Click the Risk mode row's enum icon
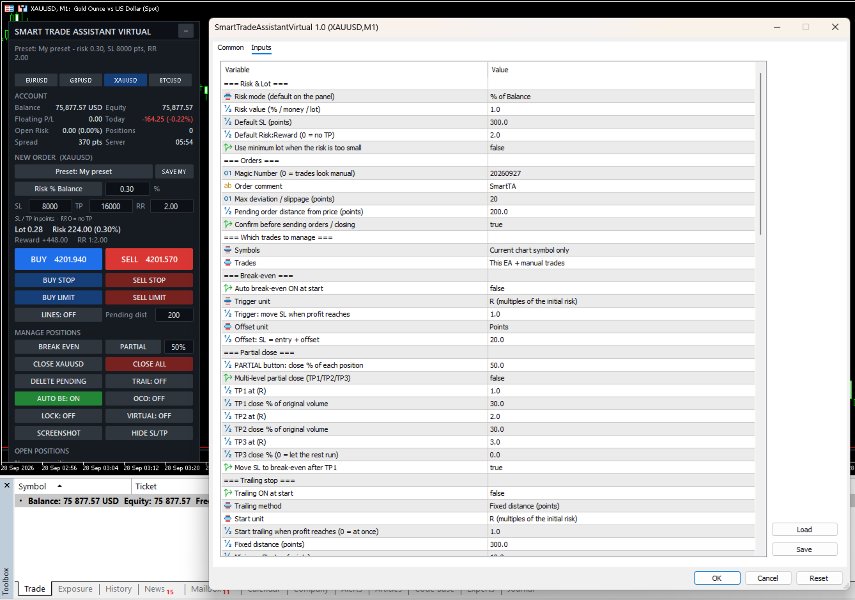The image size is (855, 600). pyautogui.click(x=228, y=97)
